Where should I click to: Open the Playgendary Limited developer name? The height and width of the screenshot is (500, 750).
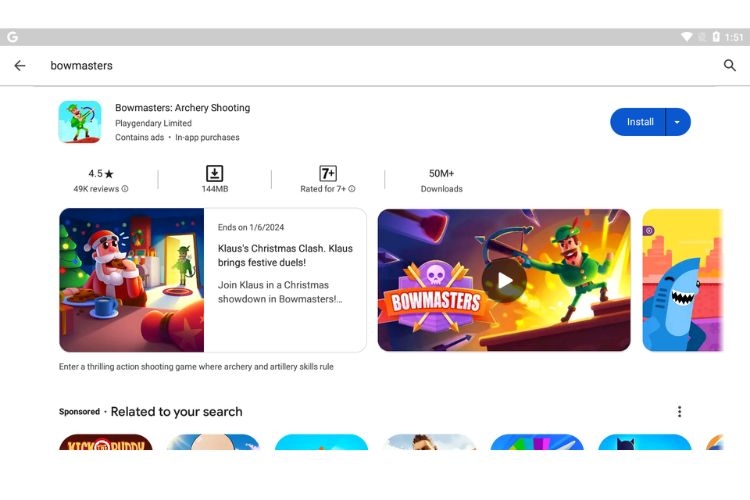(153, 123)
